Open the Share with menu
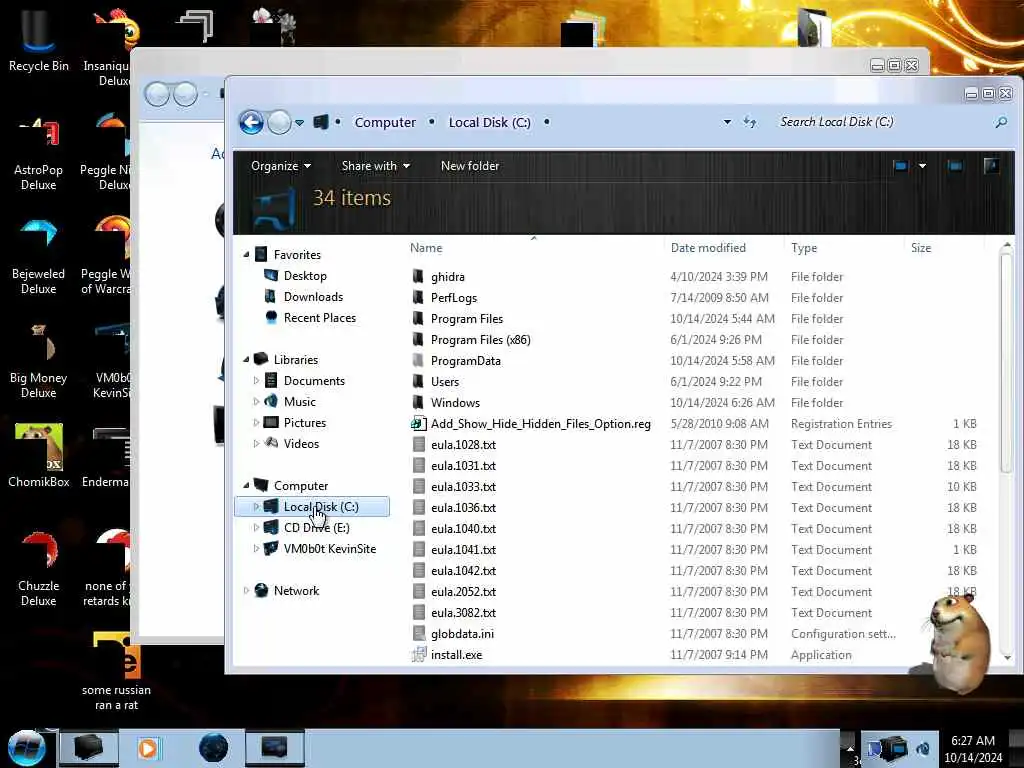The width and height of the screenshot is (1024, 768). [x=376, y=166]
